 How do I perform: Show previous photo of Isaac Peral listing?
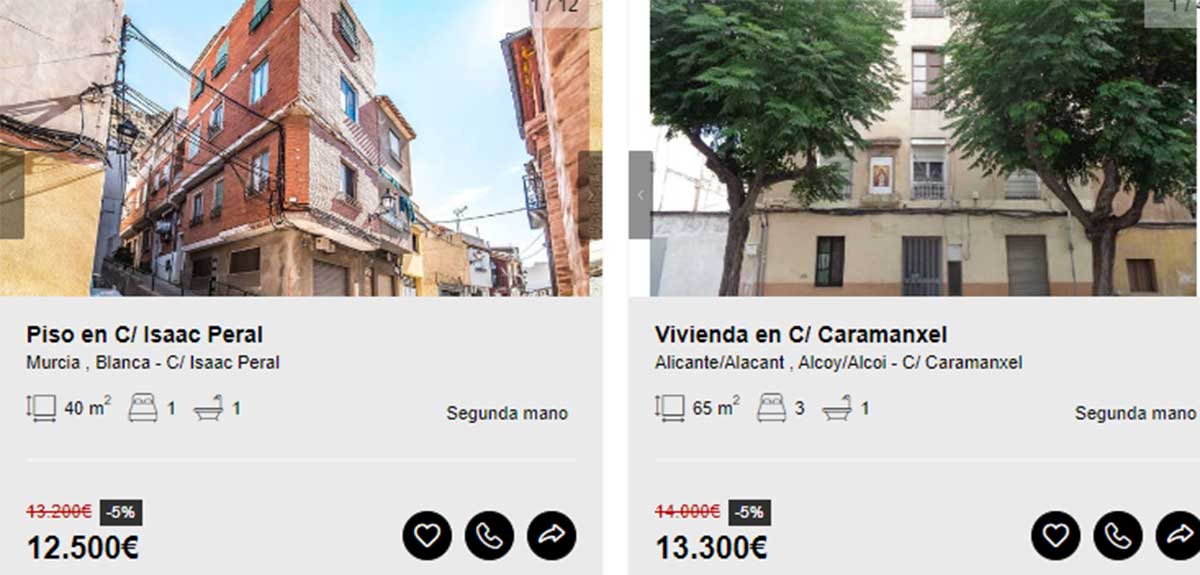coord(12,195)
